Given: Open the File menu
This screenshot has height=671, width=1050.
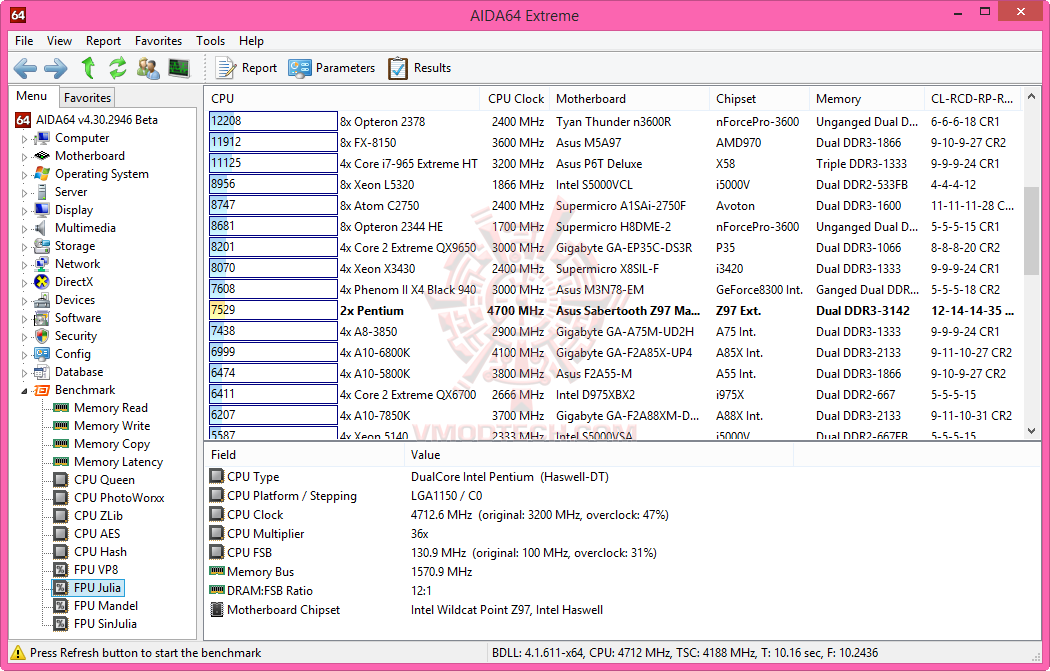Looking at the screenshot, I should (24, 41).
